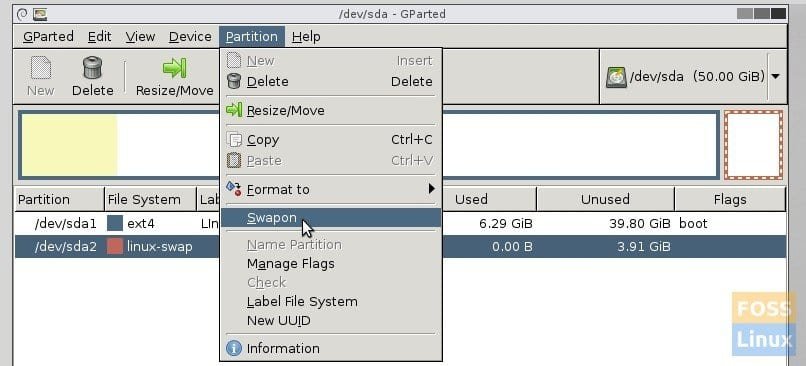
Task: Click Label File System option
Action: (x=302, y=302)
